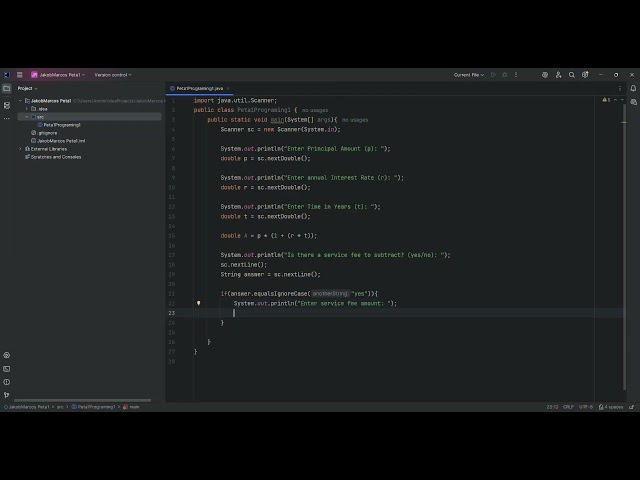Open IDE settings and updates icon
This screenshot has height=480, width=640.
click(x=585, y=75)
